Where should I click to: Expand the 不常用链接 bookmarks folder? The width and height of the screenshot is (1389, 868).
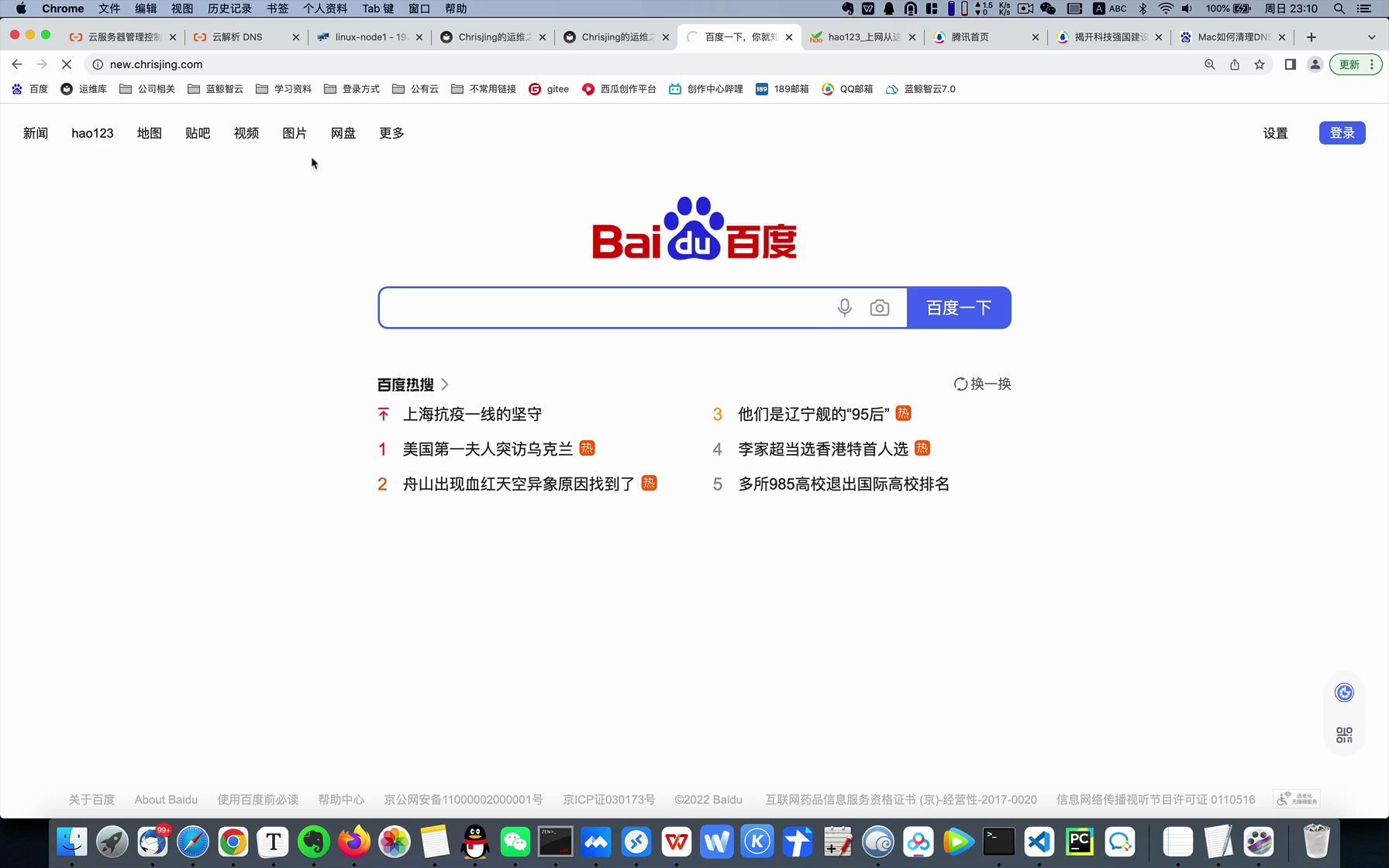click(x=484, y=89)
